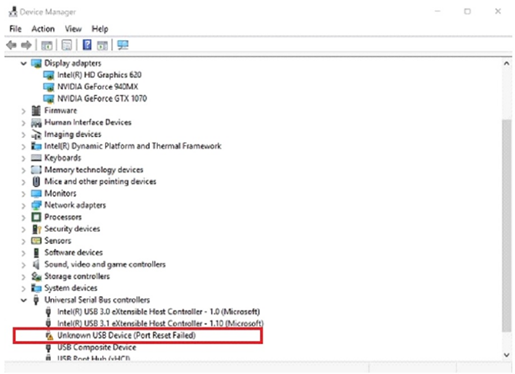Image resolution: width=515 pixels, height=374 pixels.
Task: Click the Network adapters icon
Action: click(x=36, y=205)
